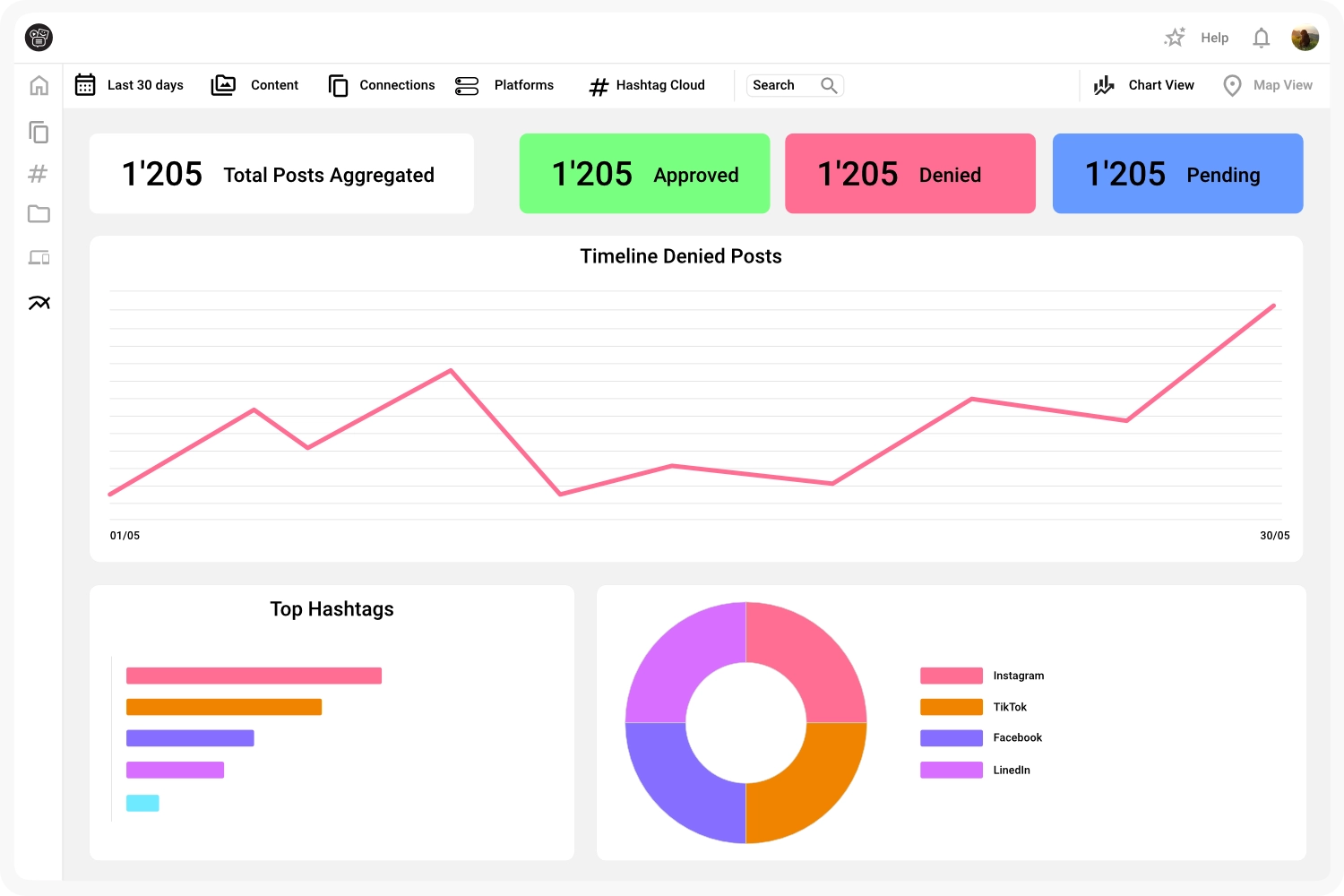The image size is (1344, 896).
Task: Open the copy pages sidebar icon
Action: click(39, 133)
